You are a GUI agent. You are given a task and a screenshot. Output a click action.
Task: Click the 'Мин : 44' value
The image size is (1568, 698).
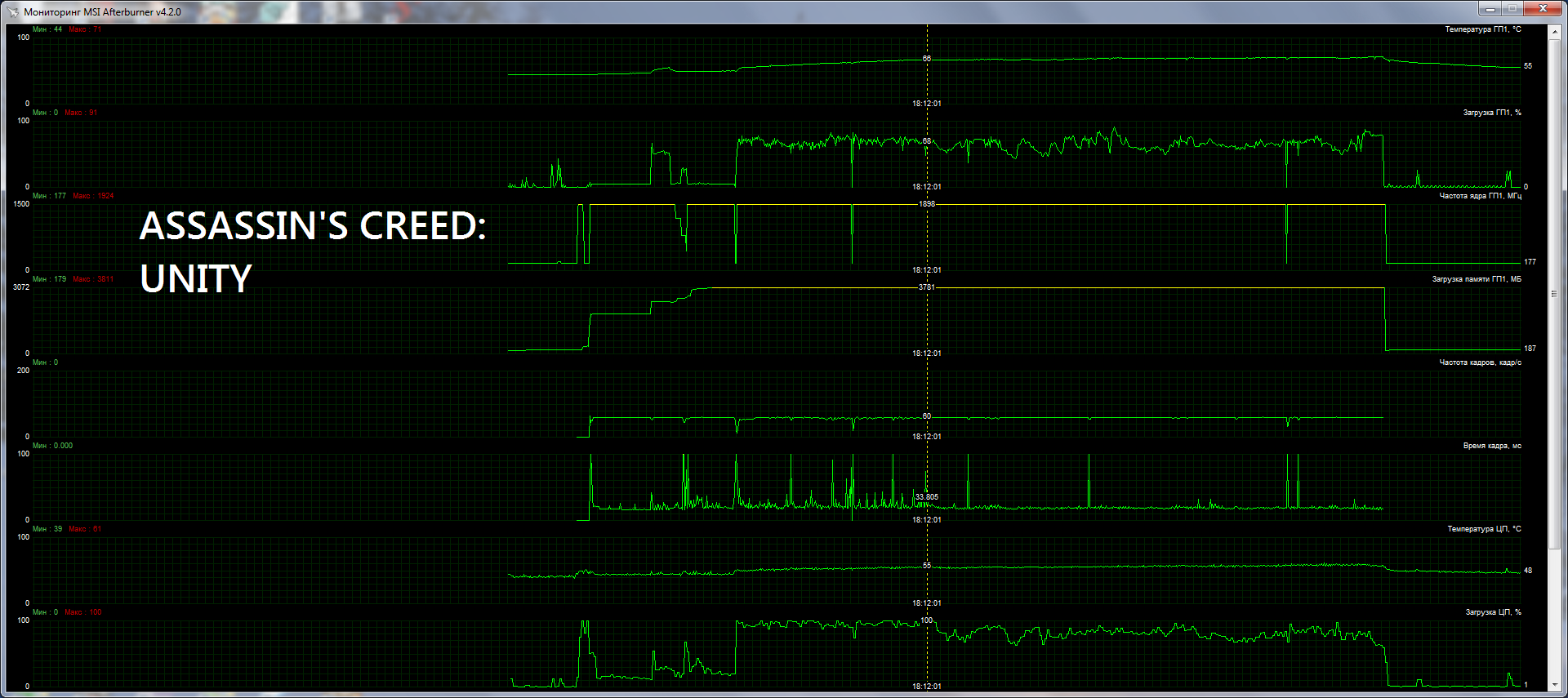pyautogui.click(x=47, y=29)
